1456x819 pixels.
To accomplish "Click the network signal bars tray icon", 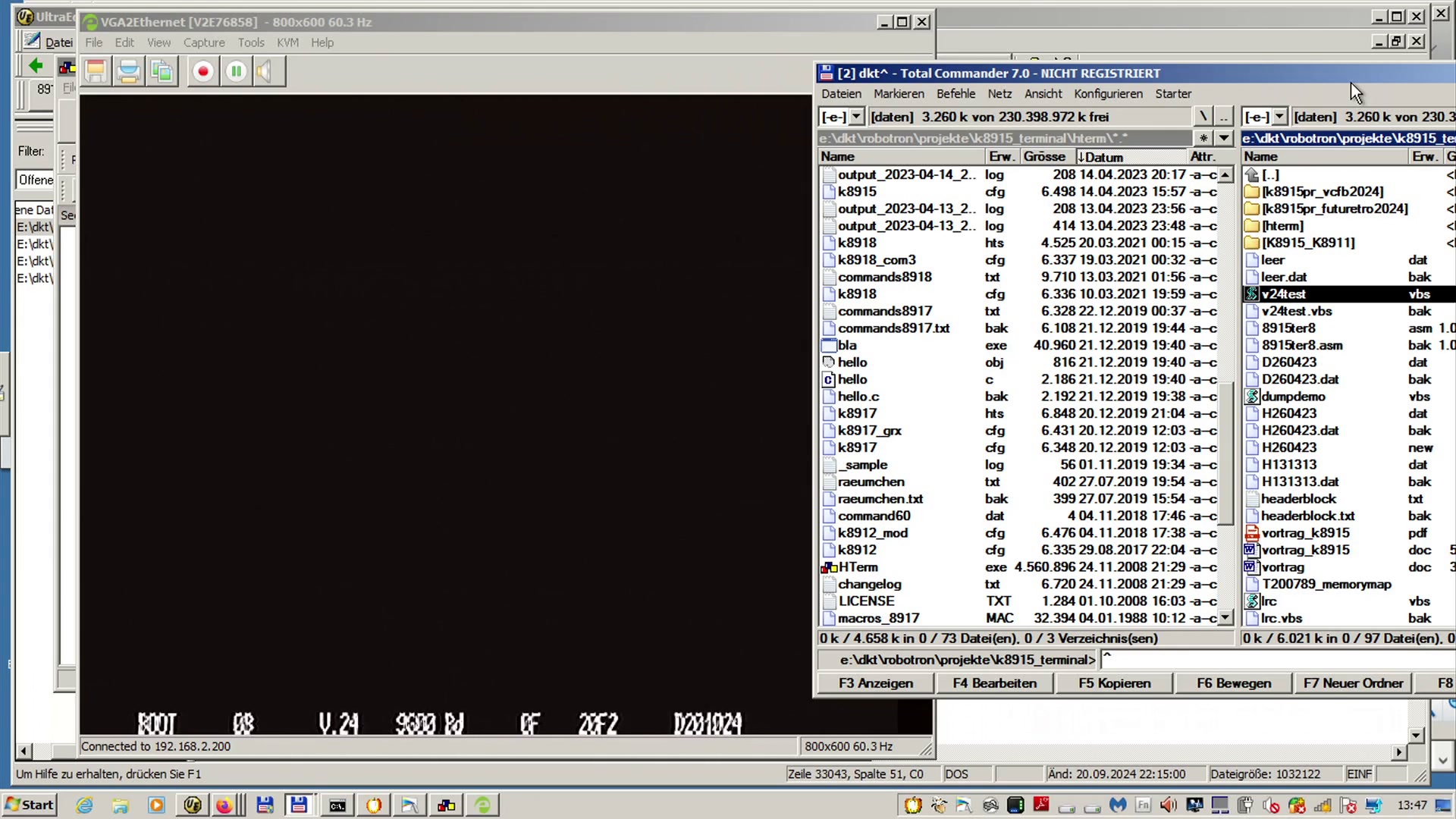I will tap(1323, 805).
